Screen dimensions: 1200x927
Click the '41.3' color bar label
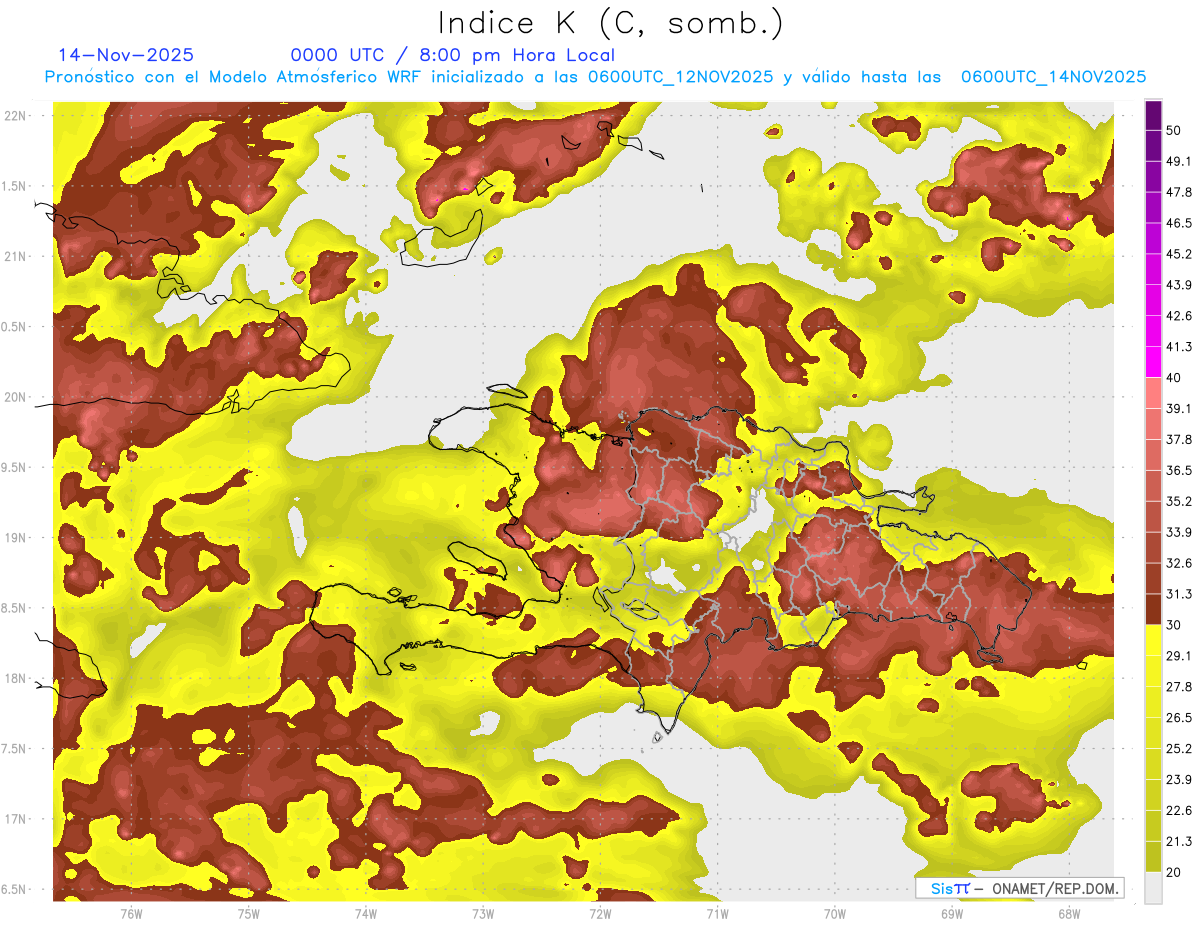click(x=1179, y=347)
